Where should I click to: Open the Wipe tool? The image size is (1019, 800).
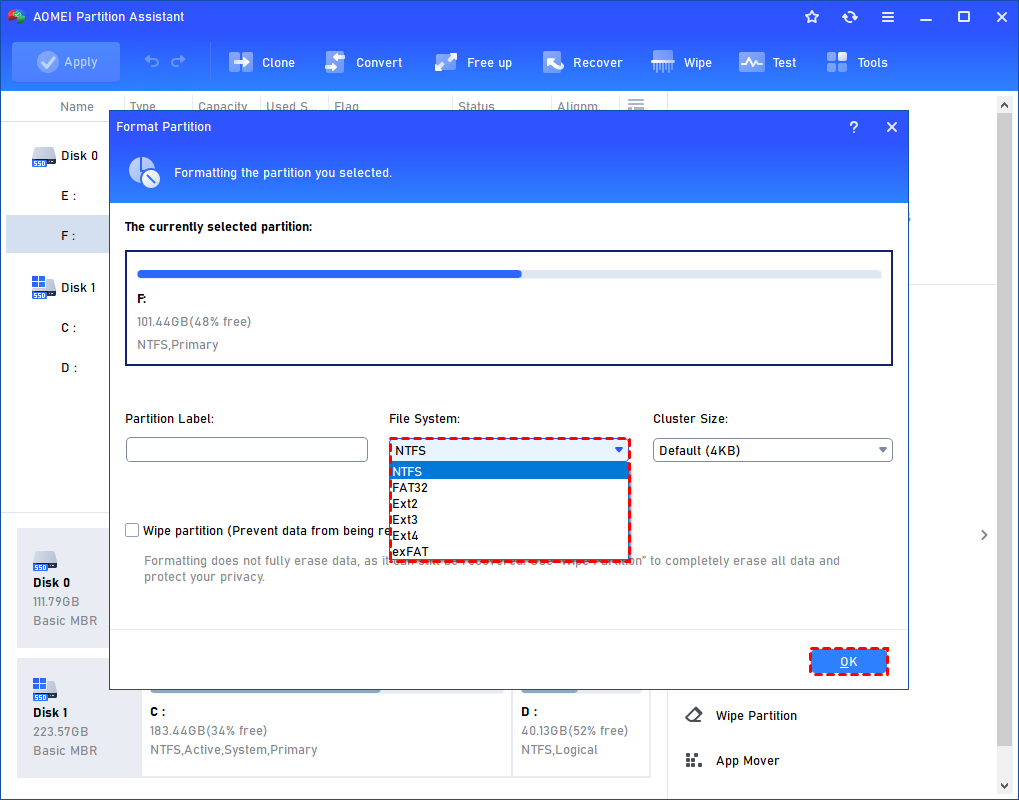(x=681, y=62)
